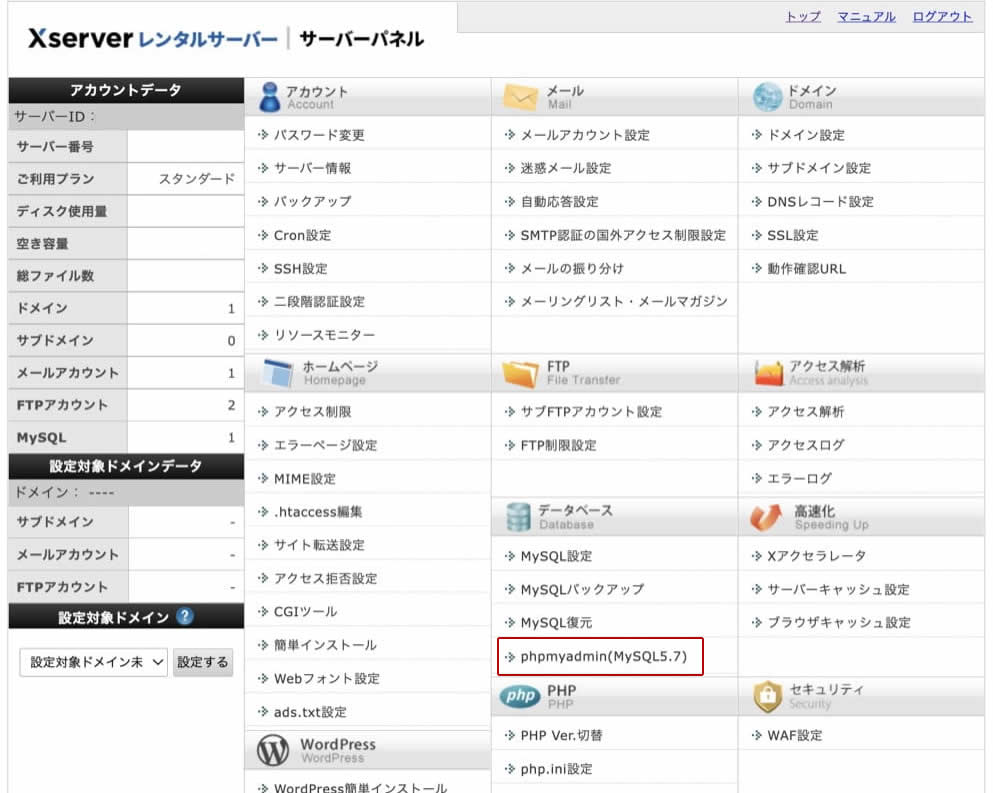Viewport: 993px width, 793px height.
Task: Click the Homepage section icon
Action: (277, 373)
